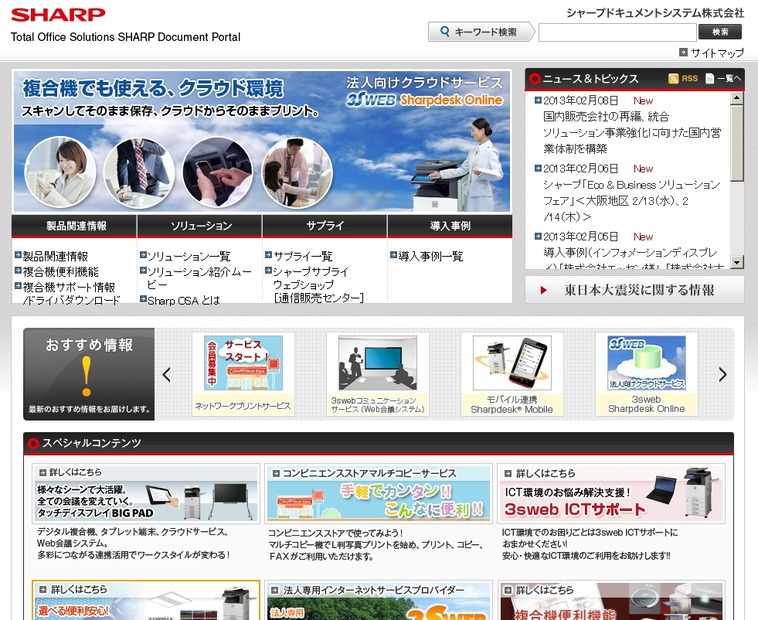Open the 2013年02月06日 news item
The image size is (758, 620).
(x=631, y=201)
